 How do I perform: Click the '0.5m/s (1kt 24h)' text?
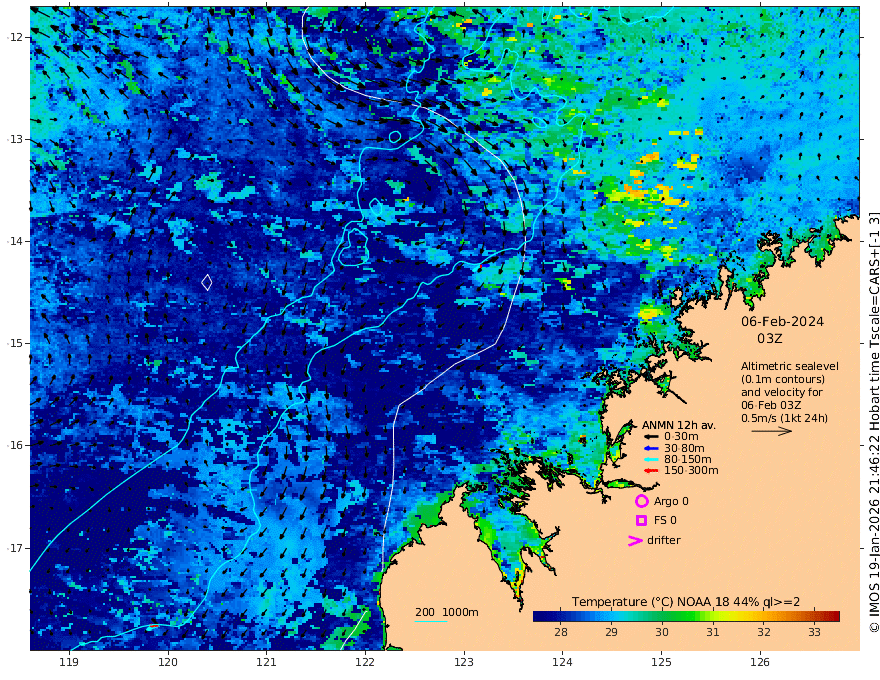(x=784, y=418)
